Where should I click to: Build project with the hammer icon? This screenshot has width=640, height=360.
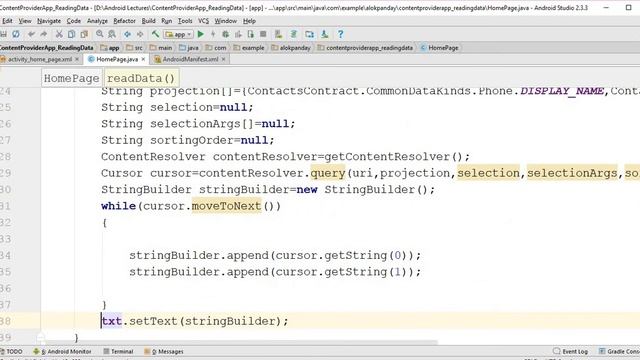tap(155, 34)
